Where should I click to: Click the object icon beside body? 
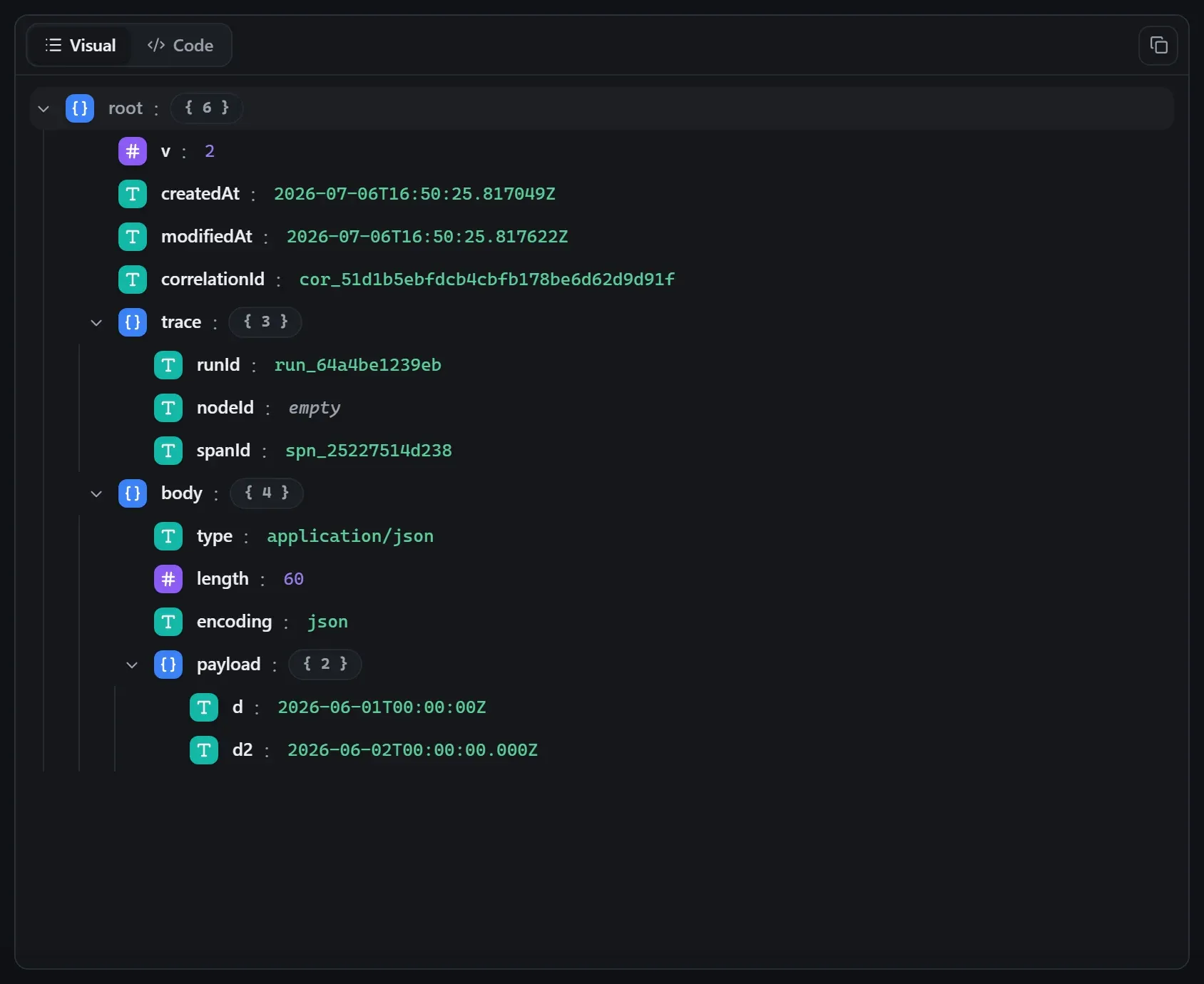click(133, 493)
